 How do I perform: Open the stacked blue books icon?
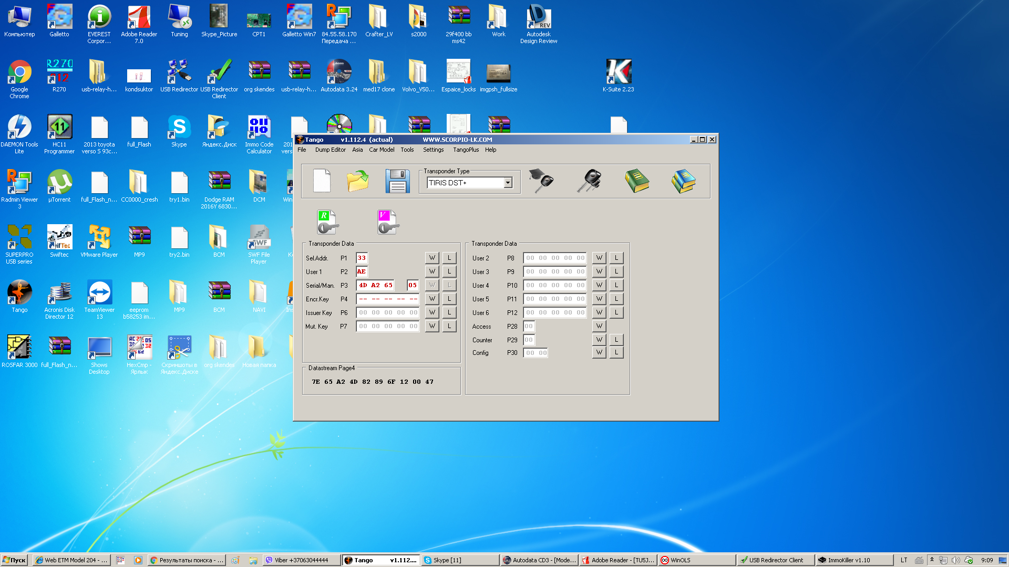pos(683,181)
